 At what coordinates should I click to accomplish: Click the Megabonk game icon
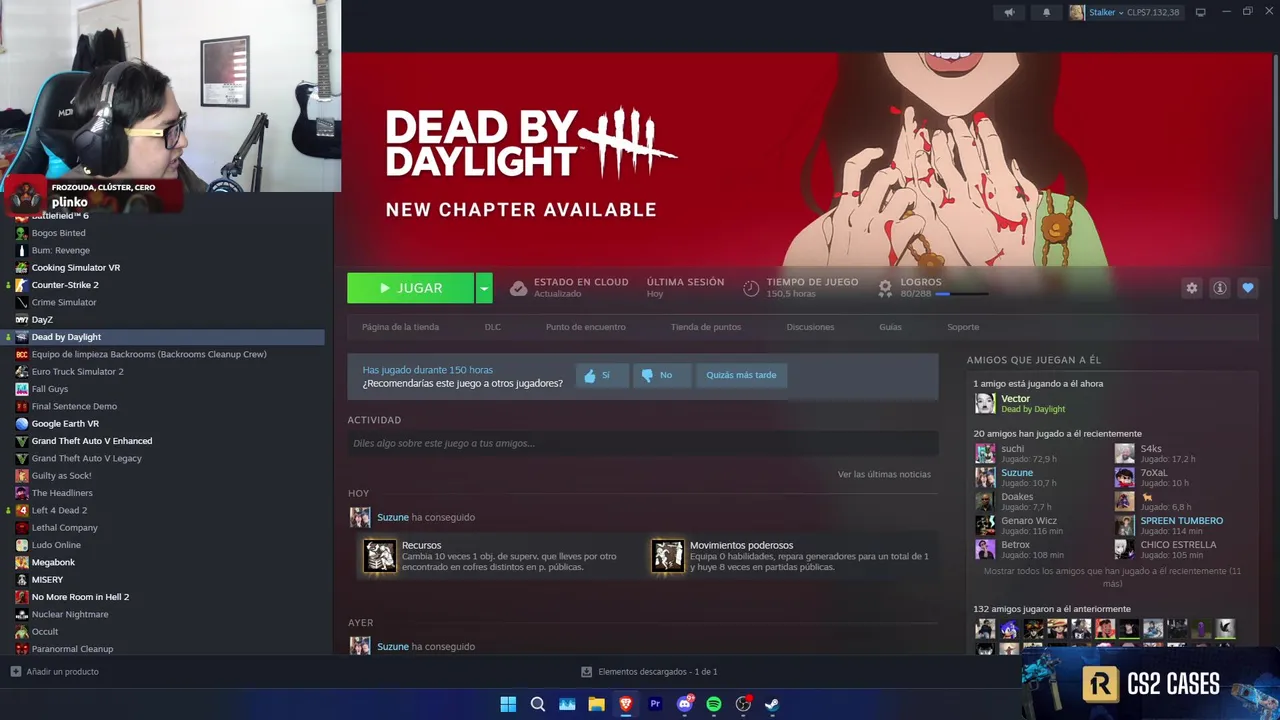[x=22, y=562]
